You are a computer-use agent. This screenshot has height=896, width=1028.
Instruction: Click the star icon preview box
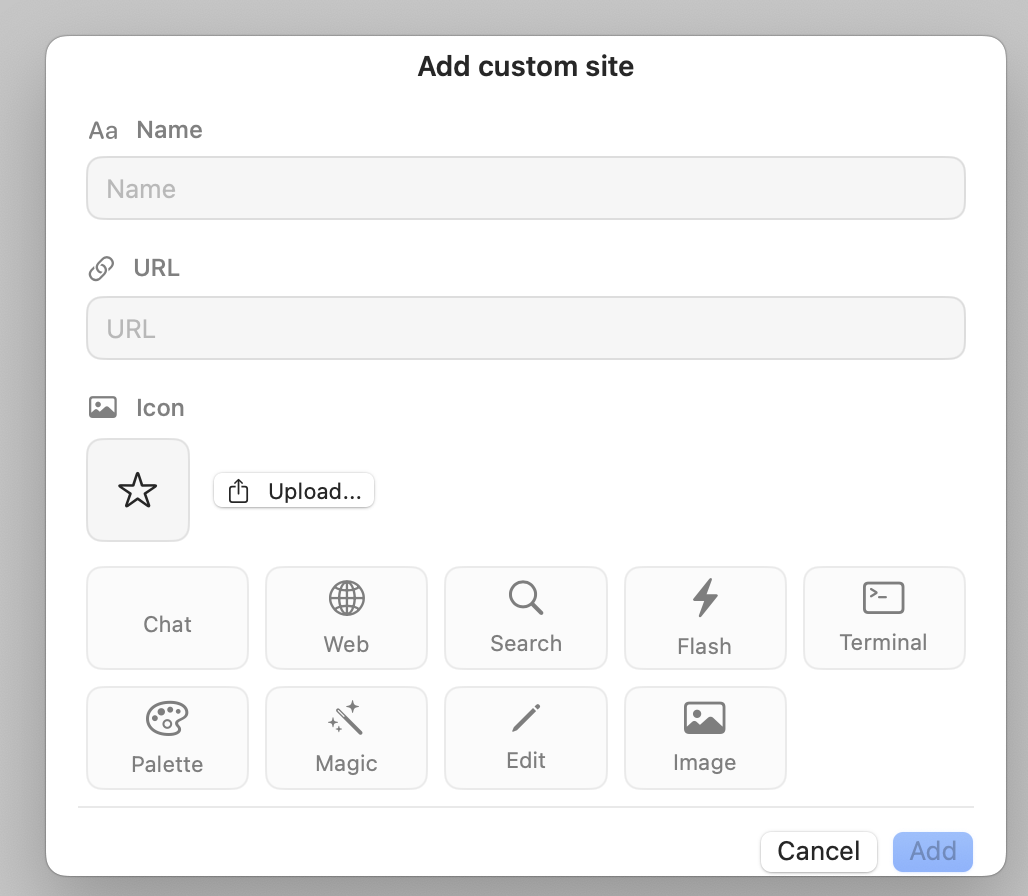[x=138, y=490]
